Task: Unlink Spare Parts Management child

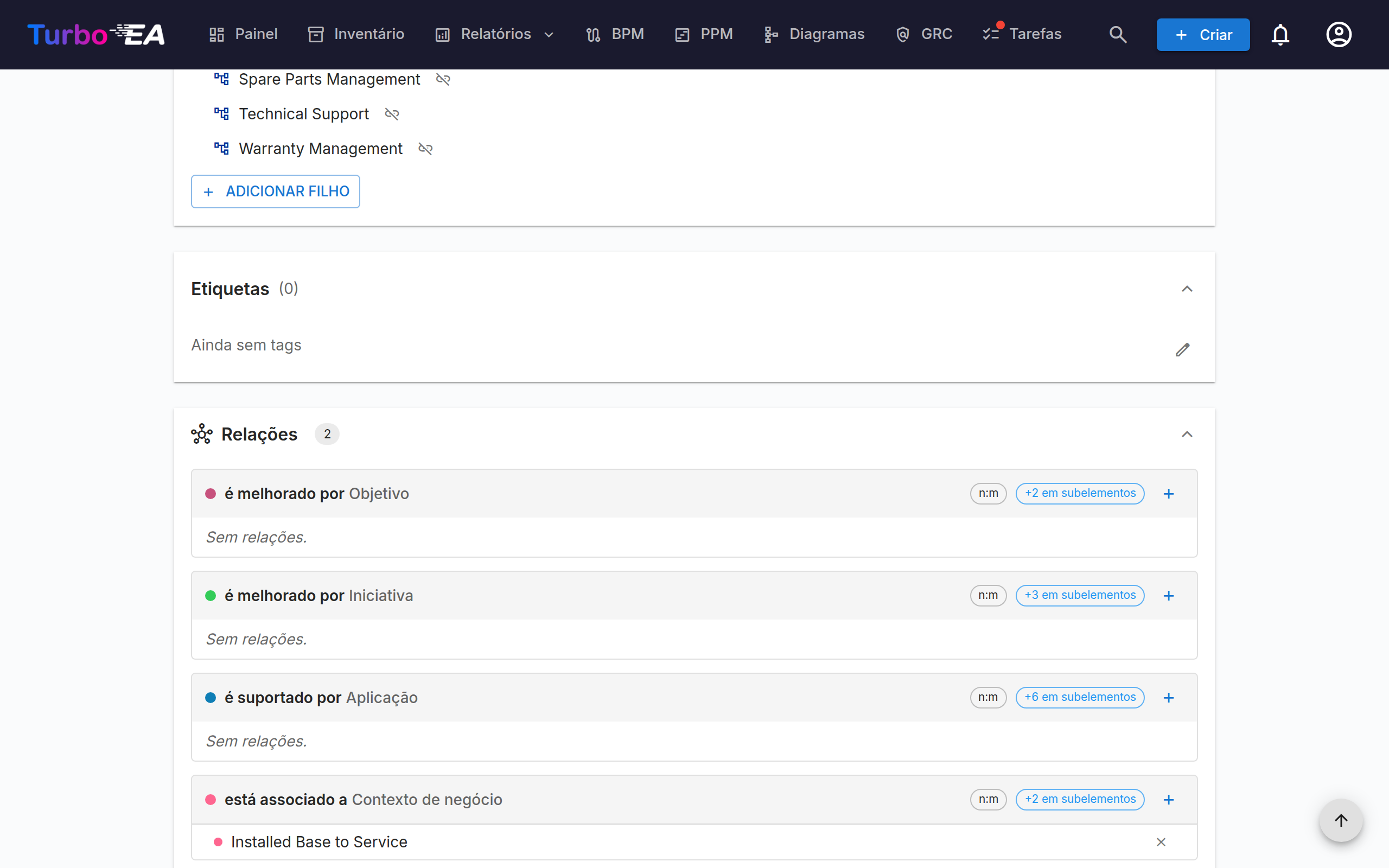Action: 443,79
